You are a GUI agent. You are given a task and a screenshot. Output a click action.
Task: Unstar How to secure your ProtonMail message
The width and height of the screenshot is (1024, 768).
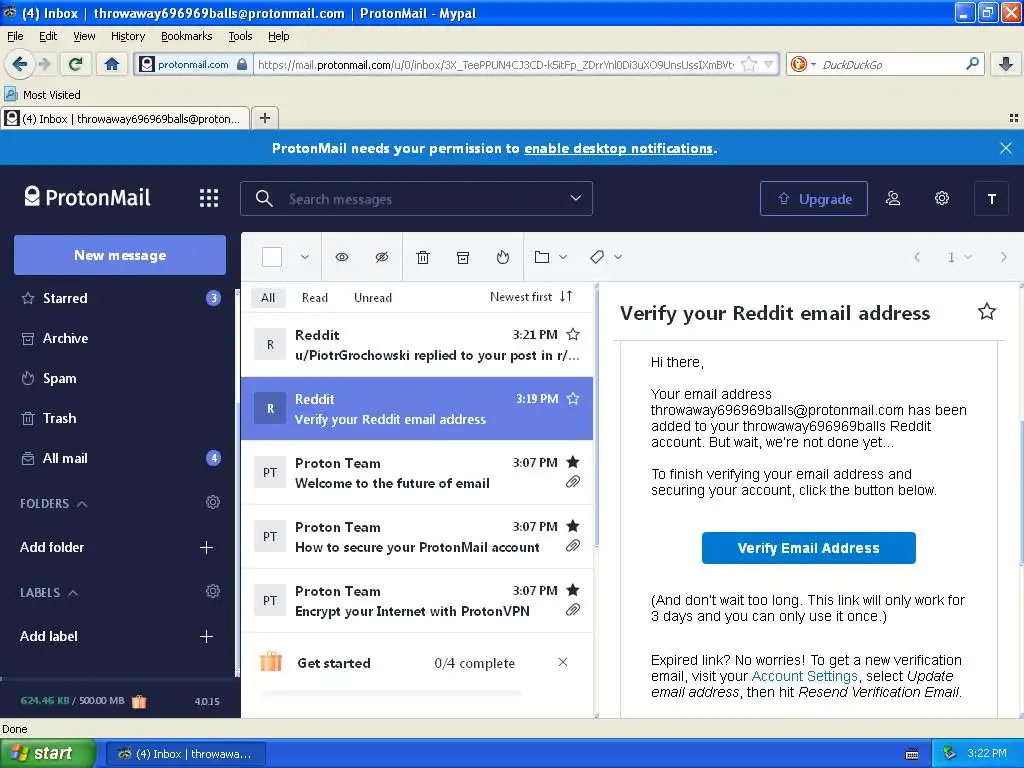point(573,526)
